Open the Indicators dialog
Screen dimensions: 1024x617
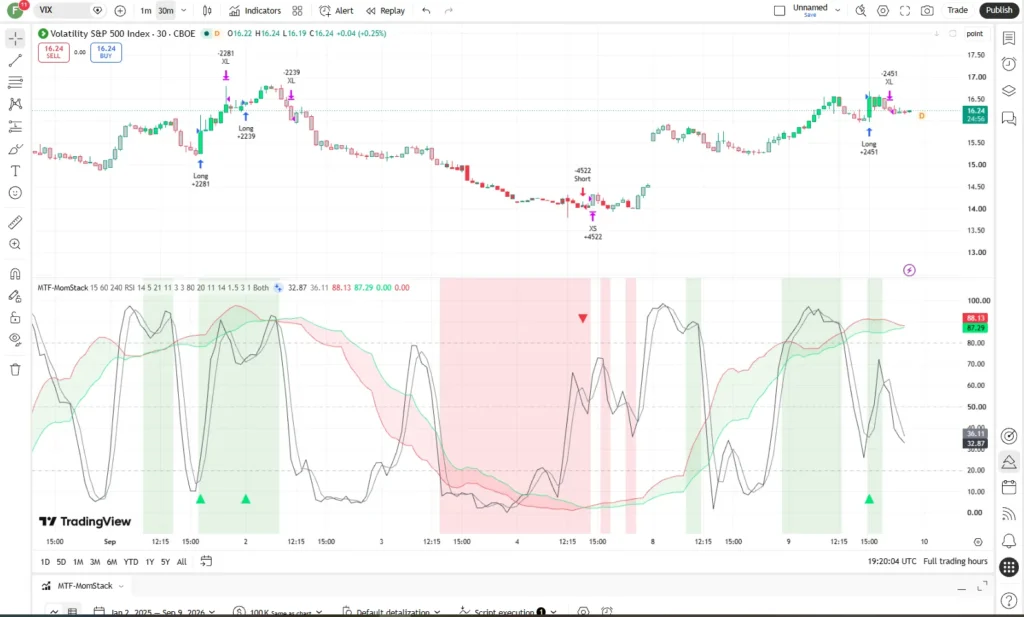pyautogui.click(x=255, y=10)
